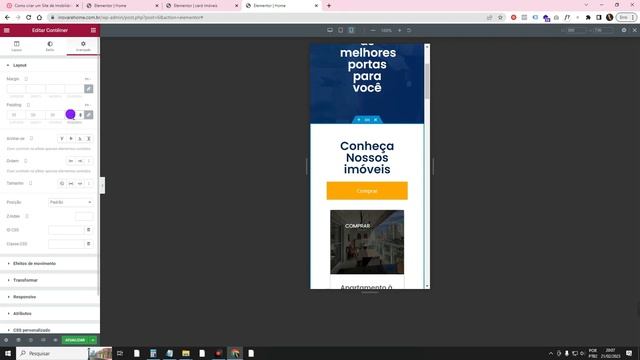Open Windows Start menu

[8, 353]
